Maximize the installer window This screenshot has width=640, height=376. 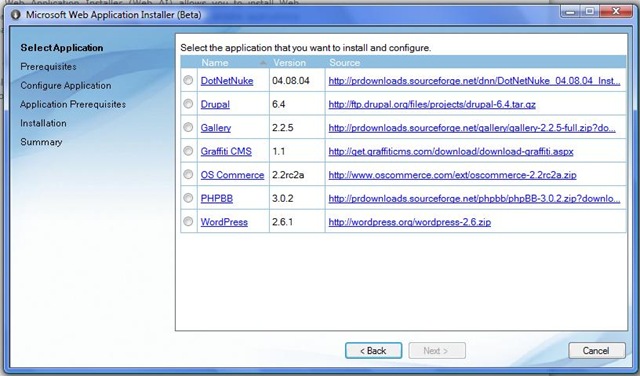pos(590,12)
